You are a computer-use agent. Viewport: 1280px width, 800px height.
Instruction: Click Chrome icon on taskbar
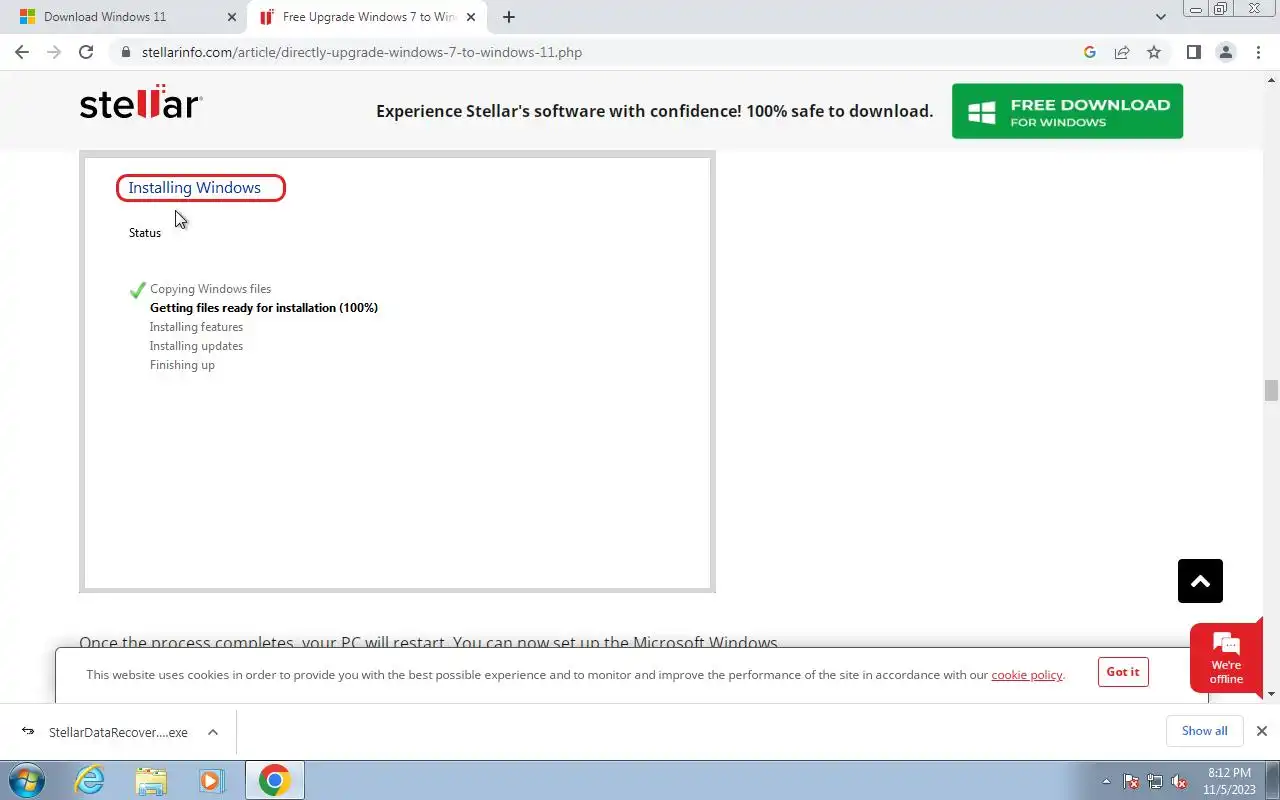275,780
